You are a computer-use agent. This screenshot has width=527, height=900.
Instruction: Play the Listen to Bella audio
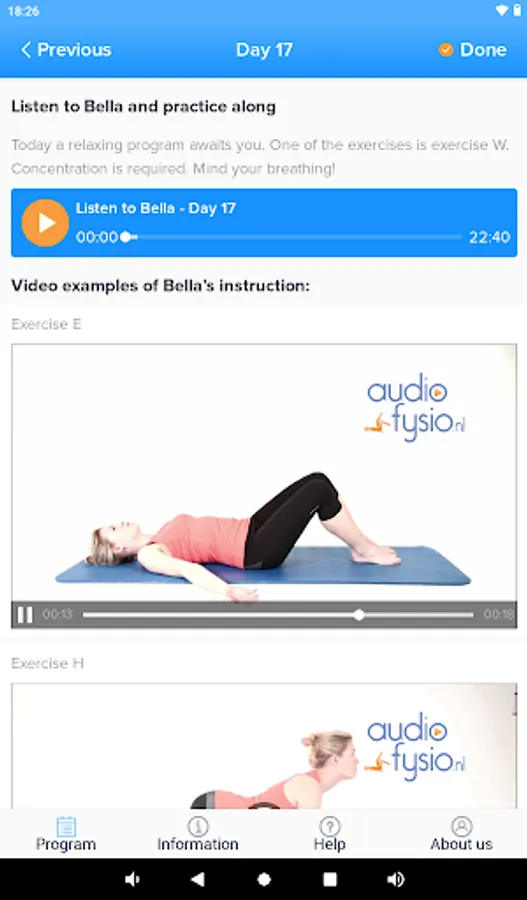(x=45, y=223)
